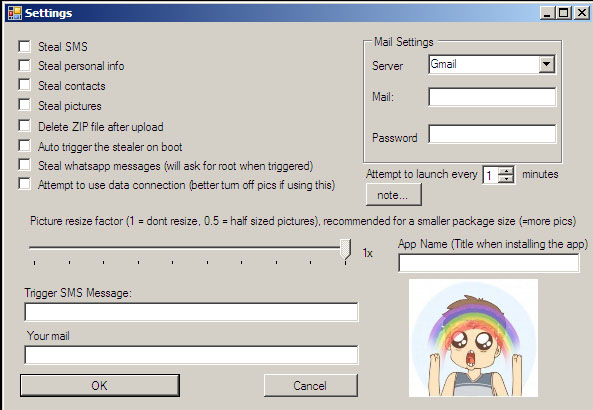Open the Server dropdown showing Gmail
Viewport: 593px width, 410px height.
coord(546,64)
